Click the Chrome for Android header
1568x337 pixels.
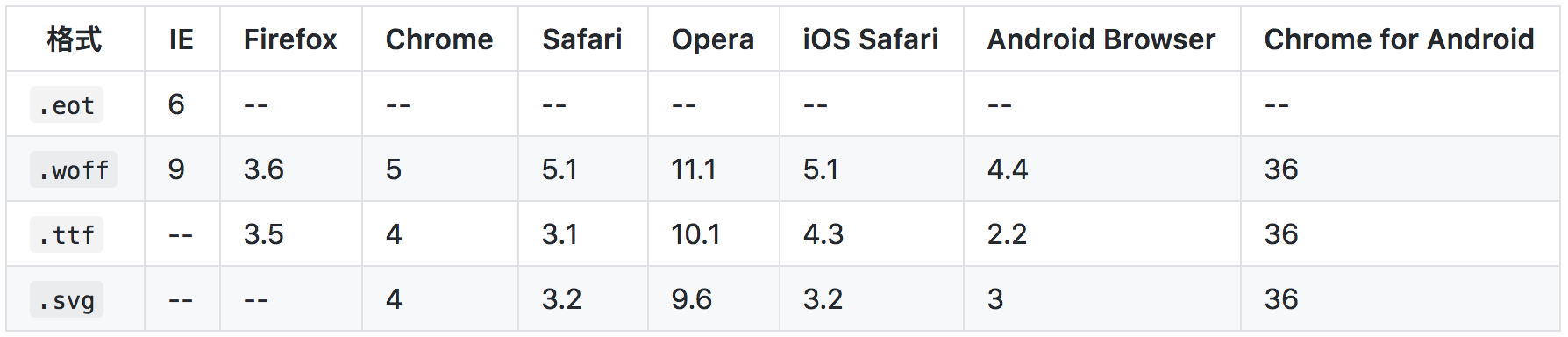(1400, 39)
